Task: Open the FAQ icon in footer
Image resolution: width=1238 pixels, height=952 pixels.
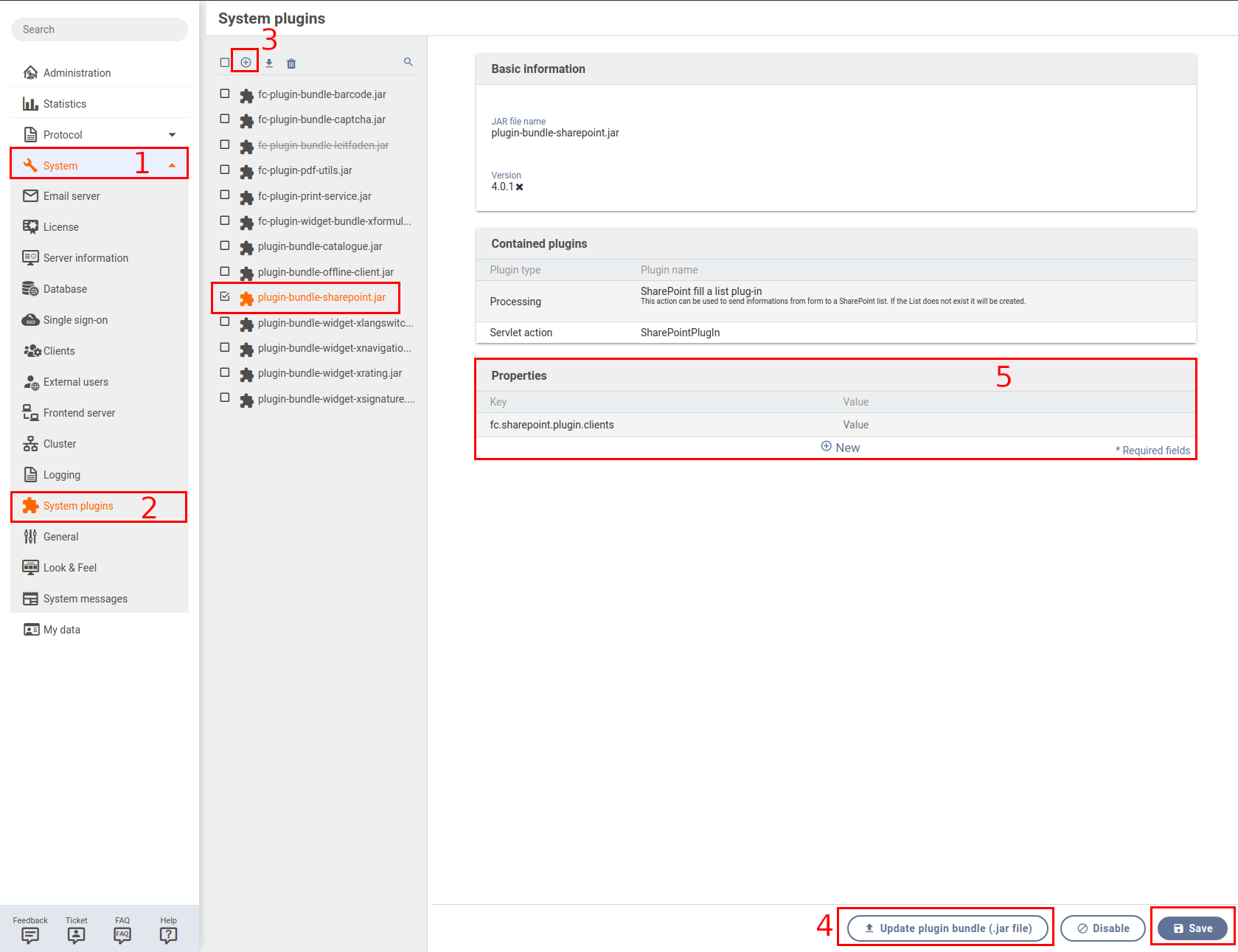Action: (122, 935)
